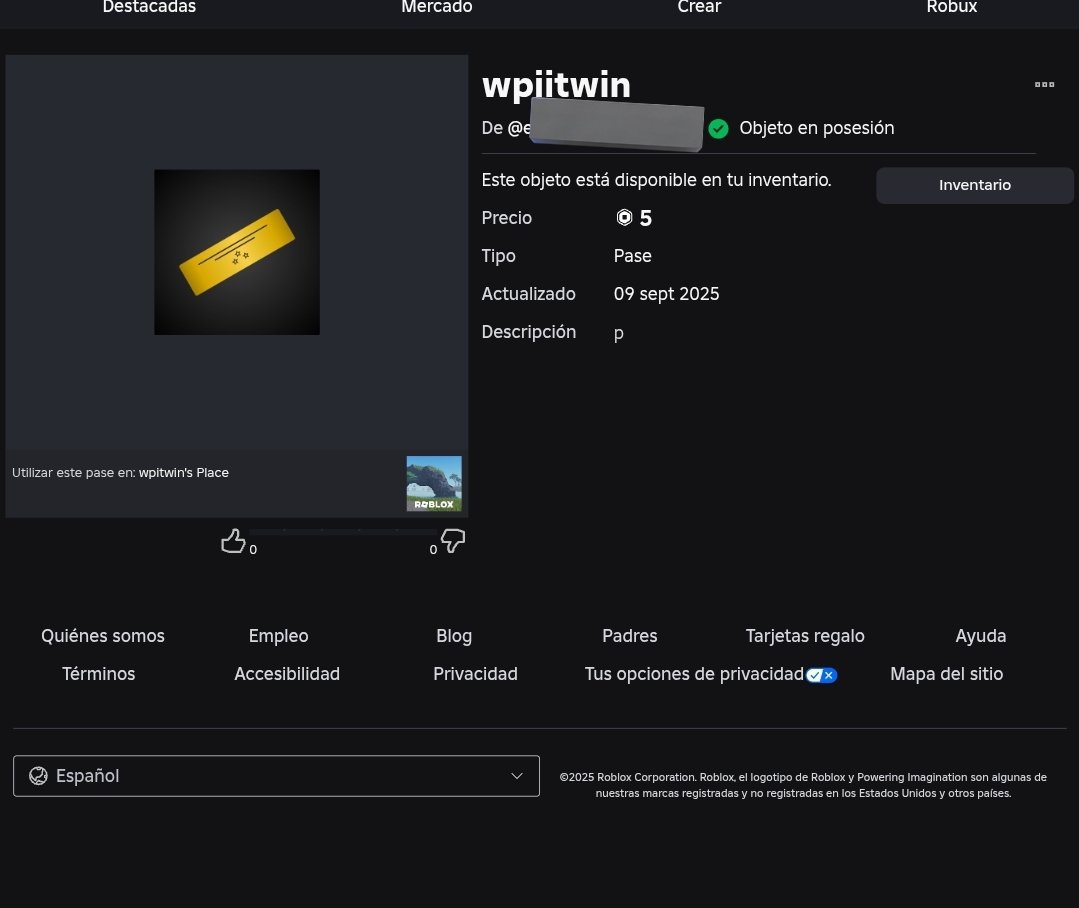Click the green owned checkmark icon
The image size is (1079, 908).
click(718, 129)
